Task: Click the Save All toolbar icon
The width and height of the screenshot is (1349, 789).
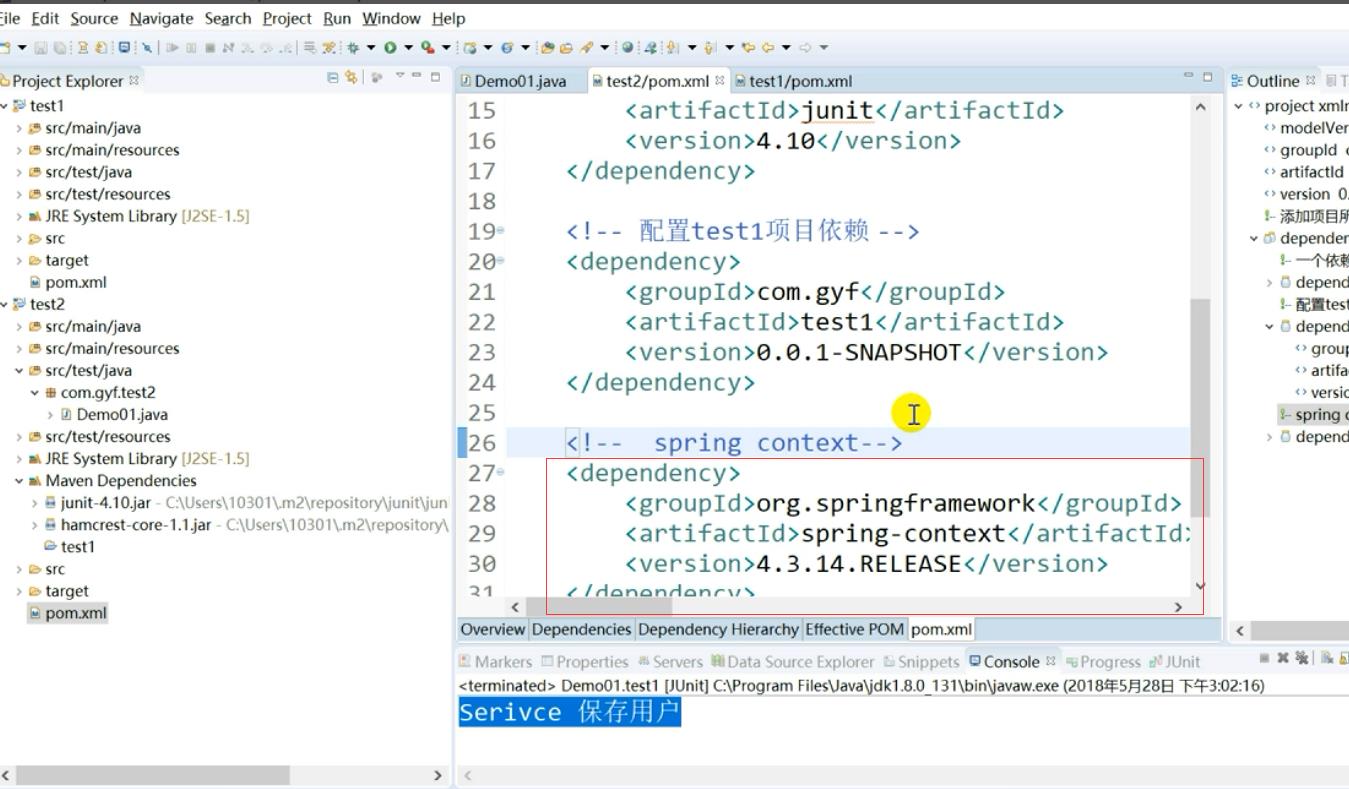Action: click(x=60, y=47)
